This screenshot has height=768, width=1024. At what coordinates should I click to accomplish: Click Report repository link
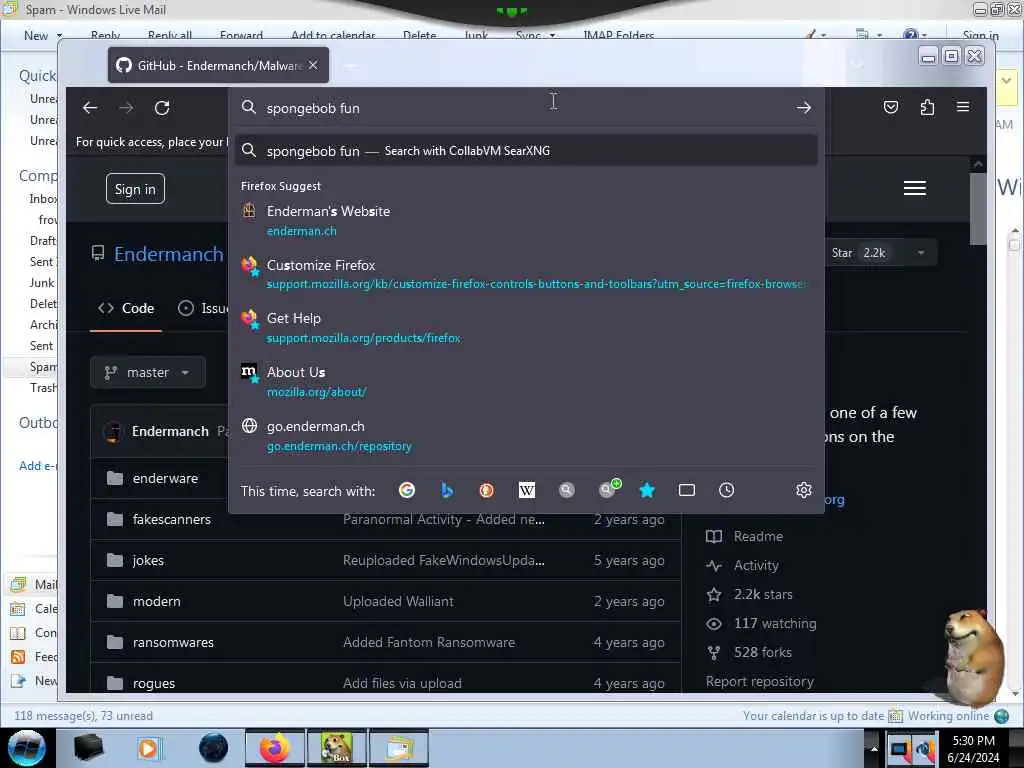point(760,681)
